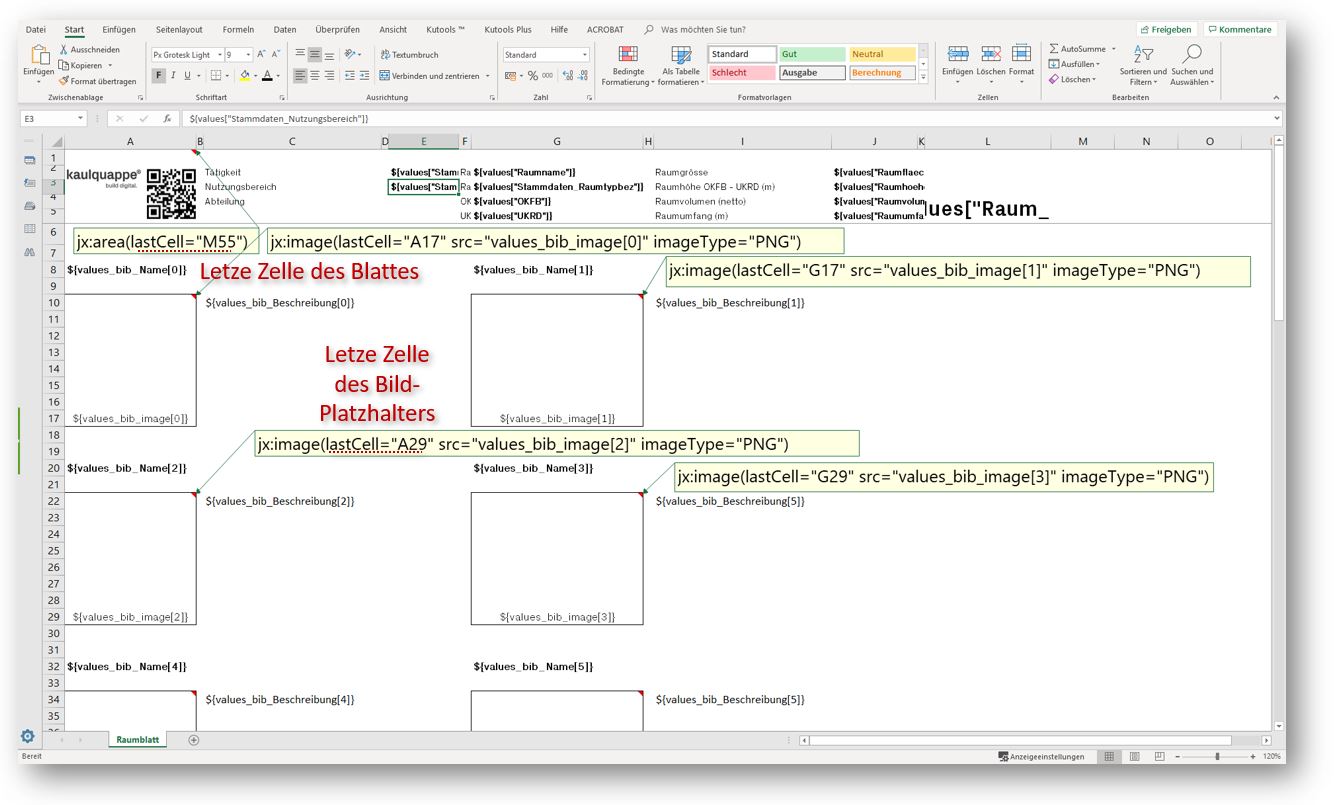Click the text orientation icon
Screen dimensions: 1337x805
tap(350, 54)
